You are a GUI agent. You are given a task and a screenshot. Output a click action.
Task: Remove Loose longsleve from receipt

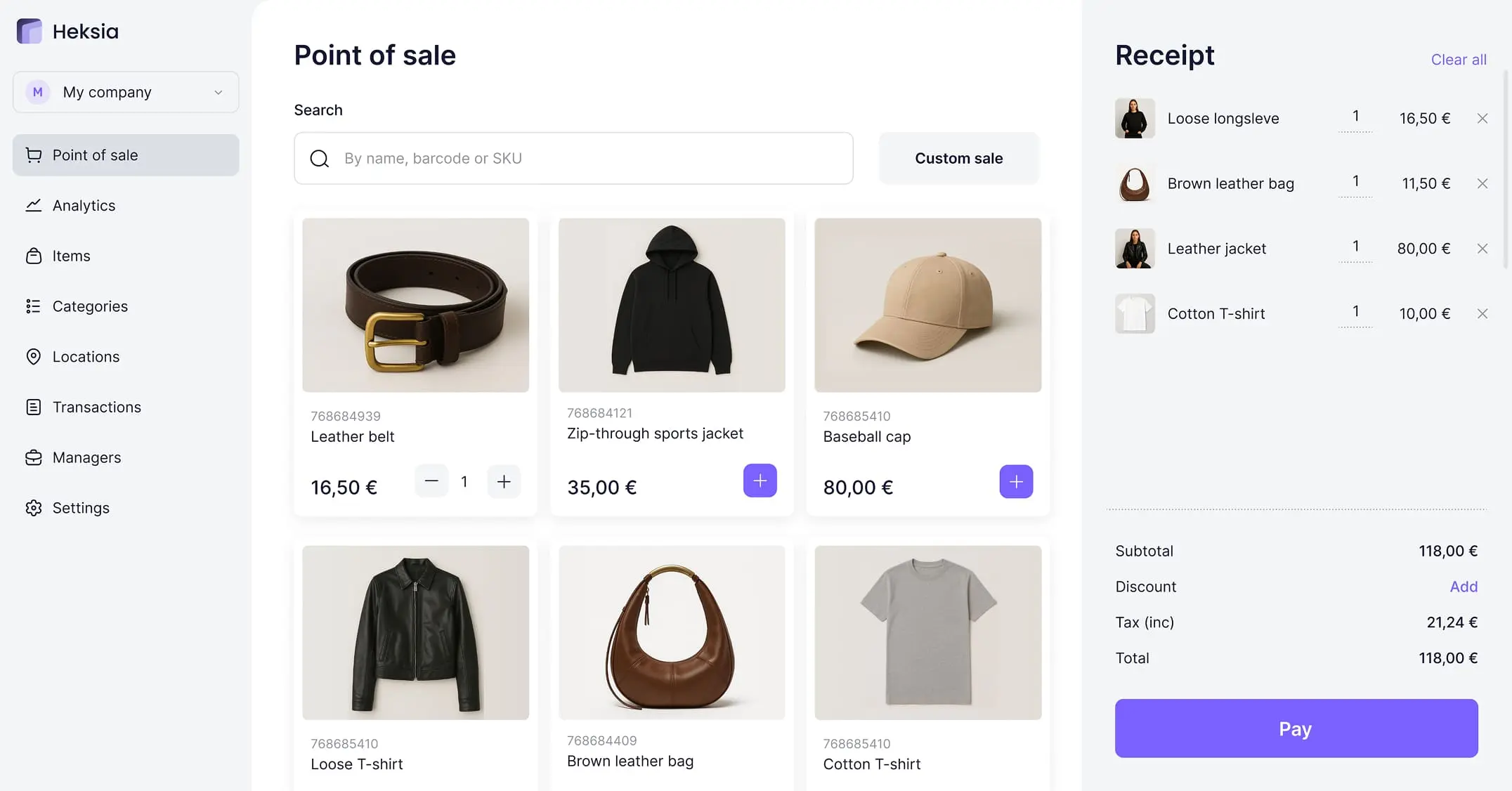pos(1482,119)
